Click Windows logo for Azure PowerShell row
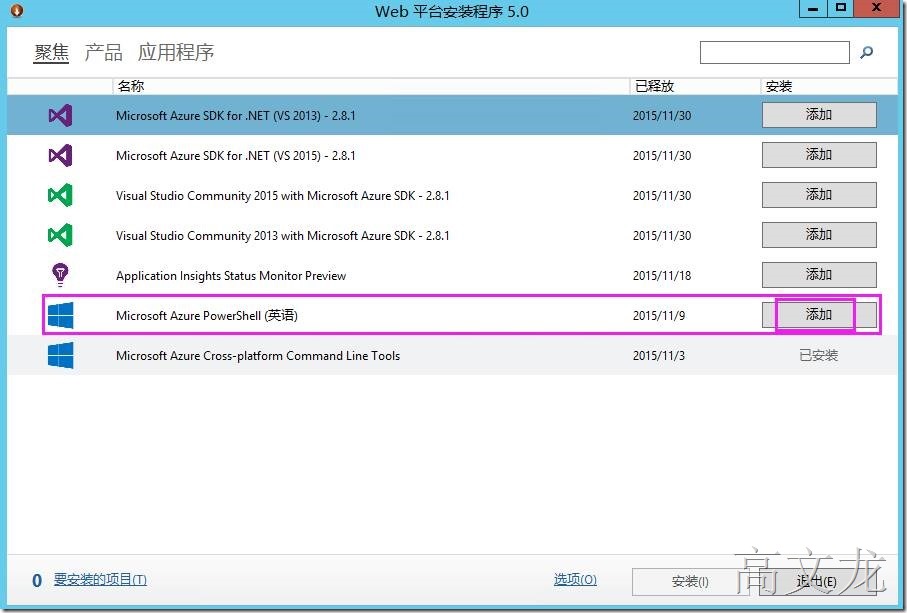This screenshot has height=613, width=907. coord(60,315)
